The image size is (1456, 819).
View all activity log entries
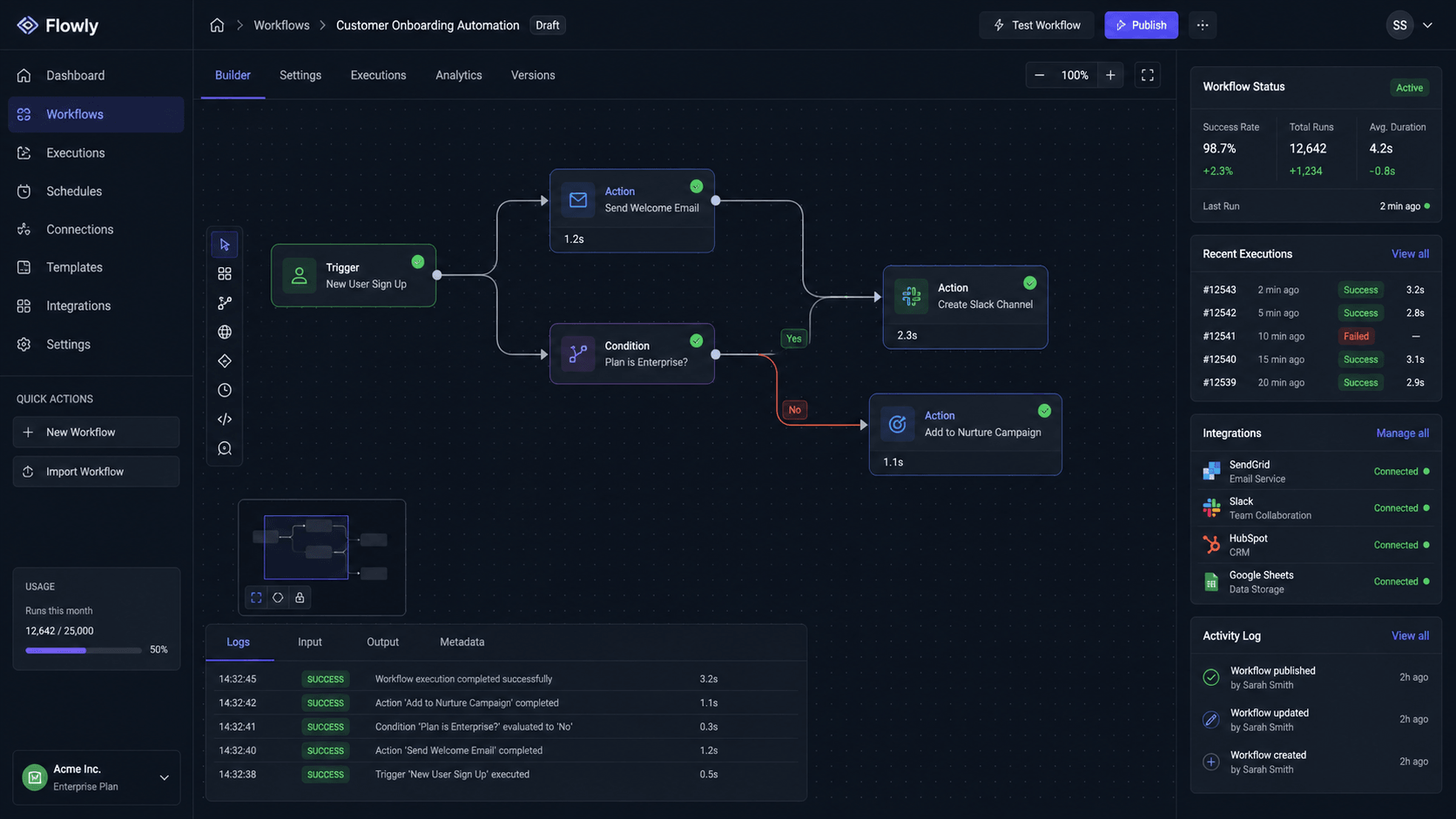click(x=1410, y=636)
